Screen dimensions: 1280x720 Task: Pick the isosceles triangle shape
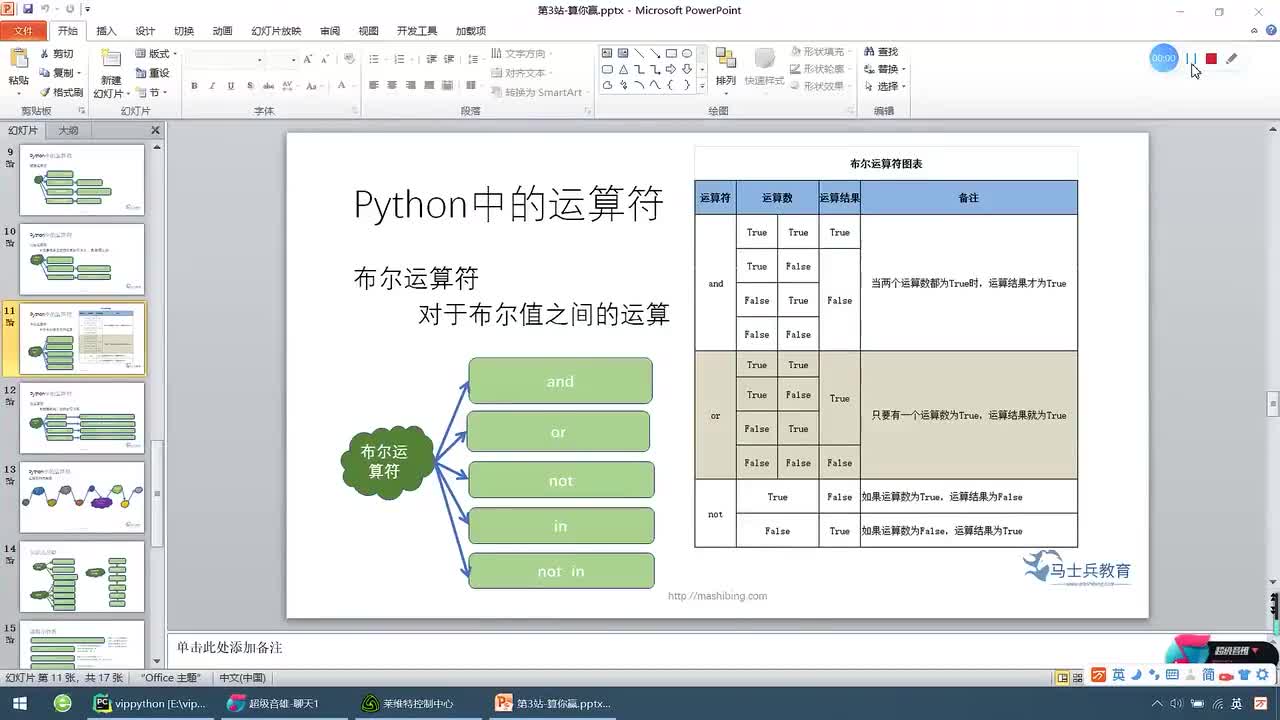pyautogui.click(x=623, y=69)
